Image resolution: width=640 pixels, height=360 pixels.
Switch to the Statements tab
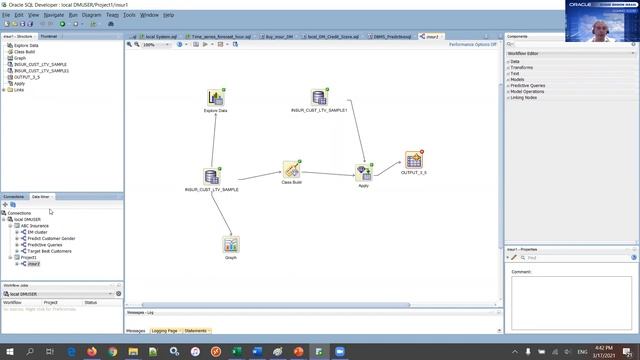click(196, 331)
